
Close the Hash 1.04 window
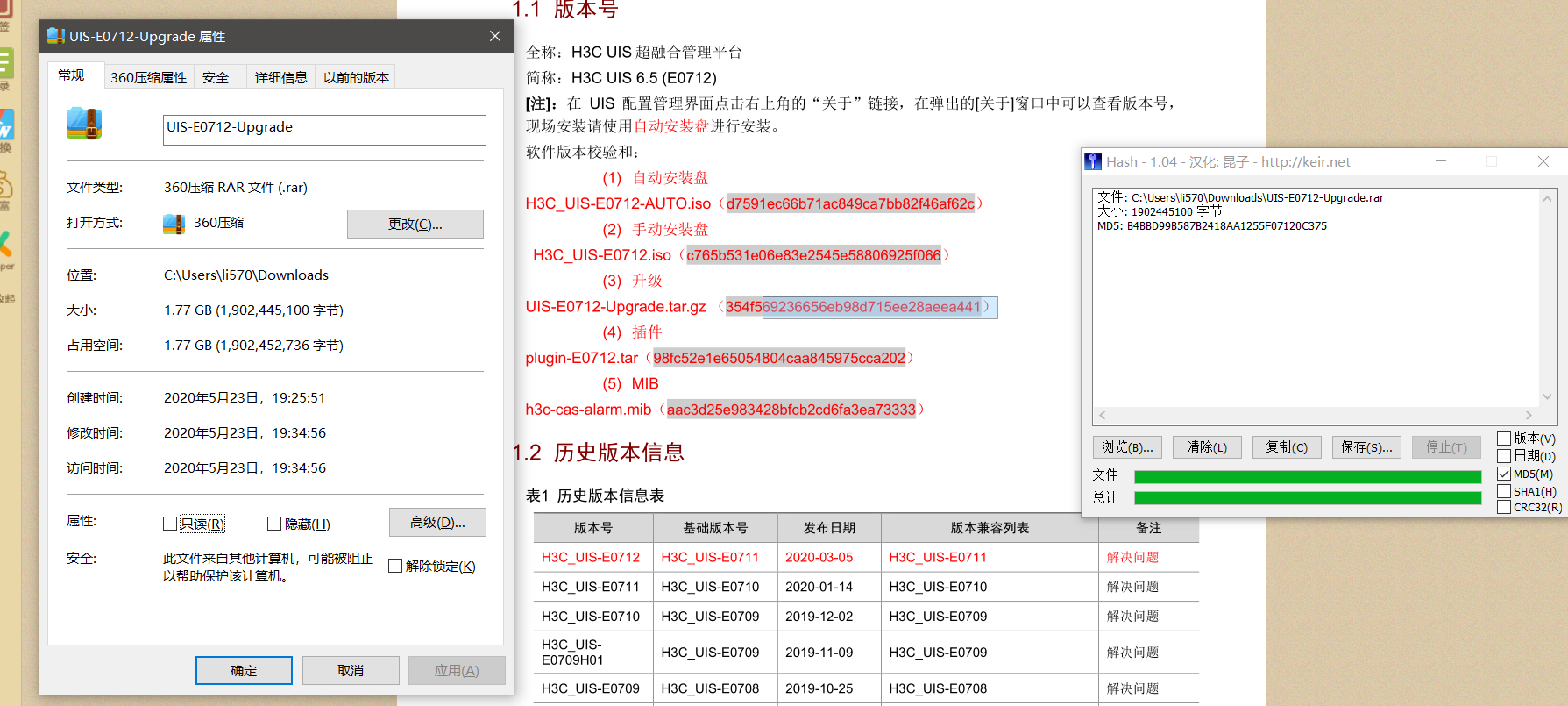click(x=1543, y=161)
